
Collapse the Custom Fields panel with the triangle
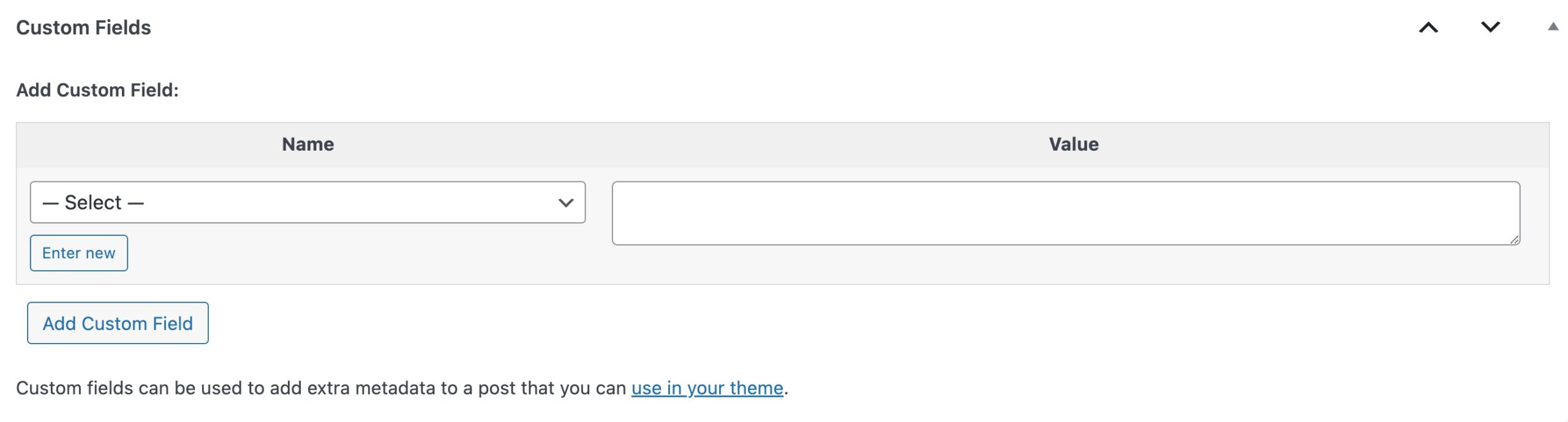(x=1553, y=26)
